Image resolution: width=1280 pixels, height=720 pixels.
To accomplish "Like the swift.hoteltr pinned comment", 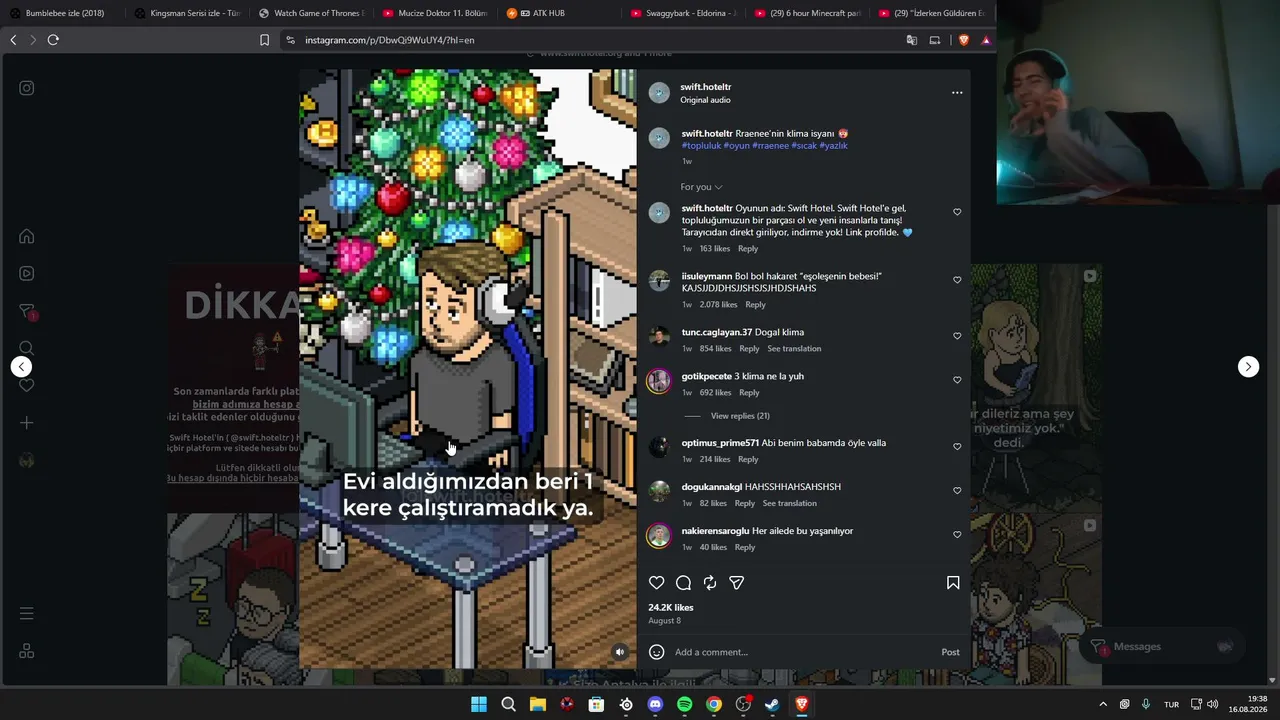I will (x=957, y=212).
